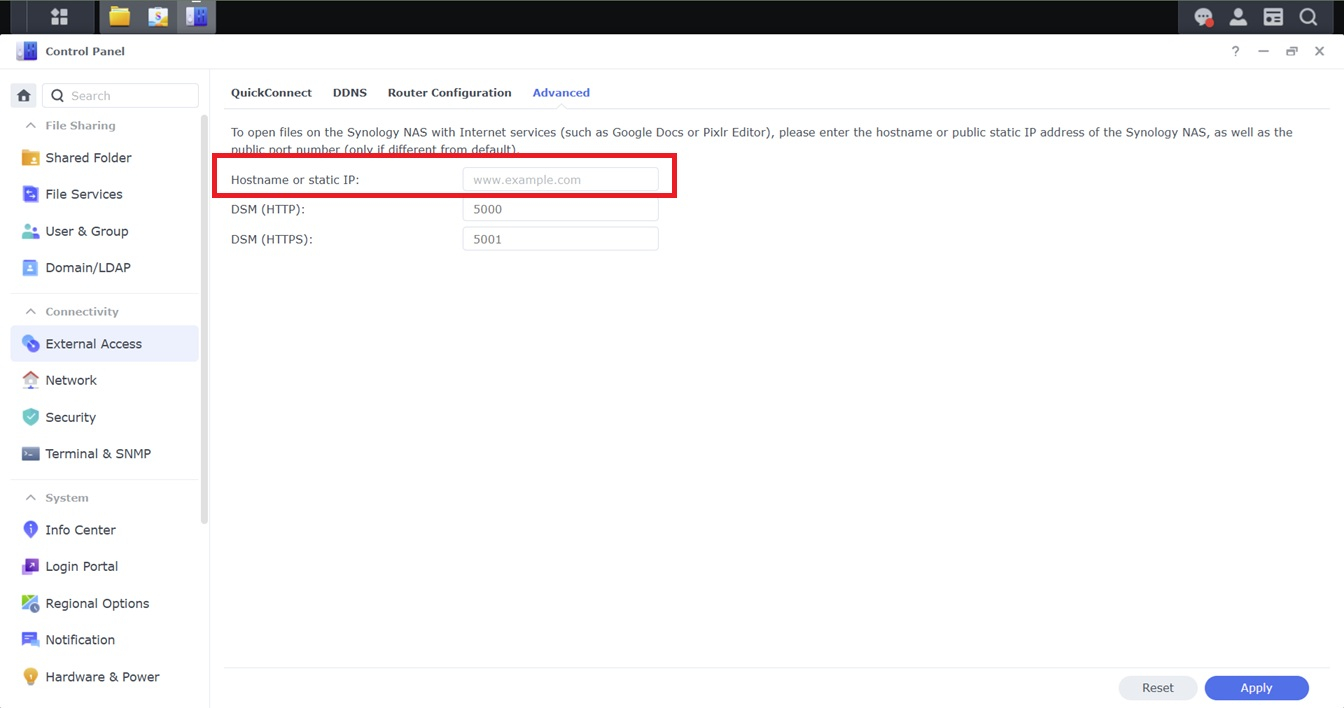Click the File Services icon
Viewport: 1344px width, 708px height.
pyautogui.click(x=30, y=194)
